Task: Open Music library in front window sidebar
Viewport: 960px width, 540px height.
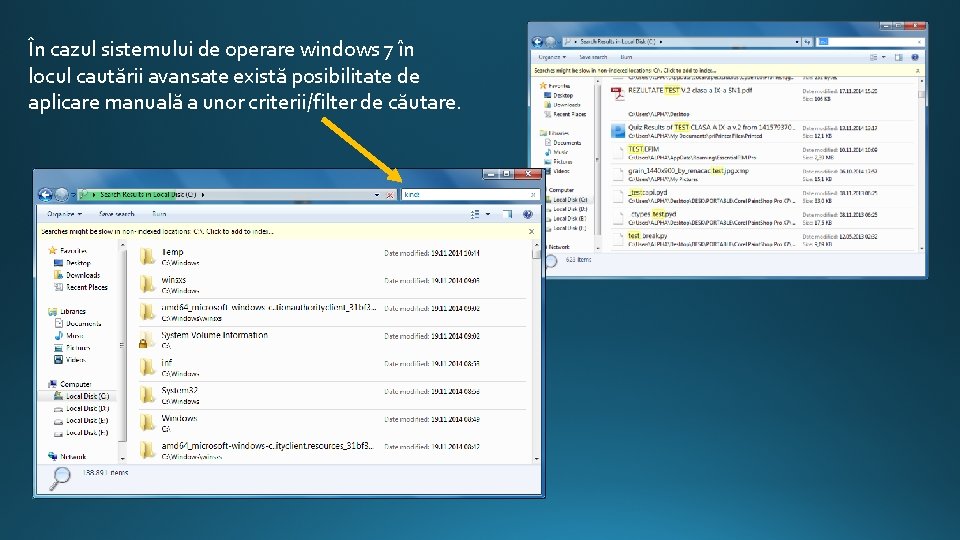Action: pos(75,336)
